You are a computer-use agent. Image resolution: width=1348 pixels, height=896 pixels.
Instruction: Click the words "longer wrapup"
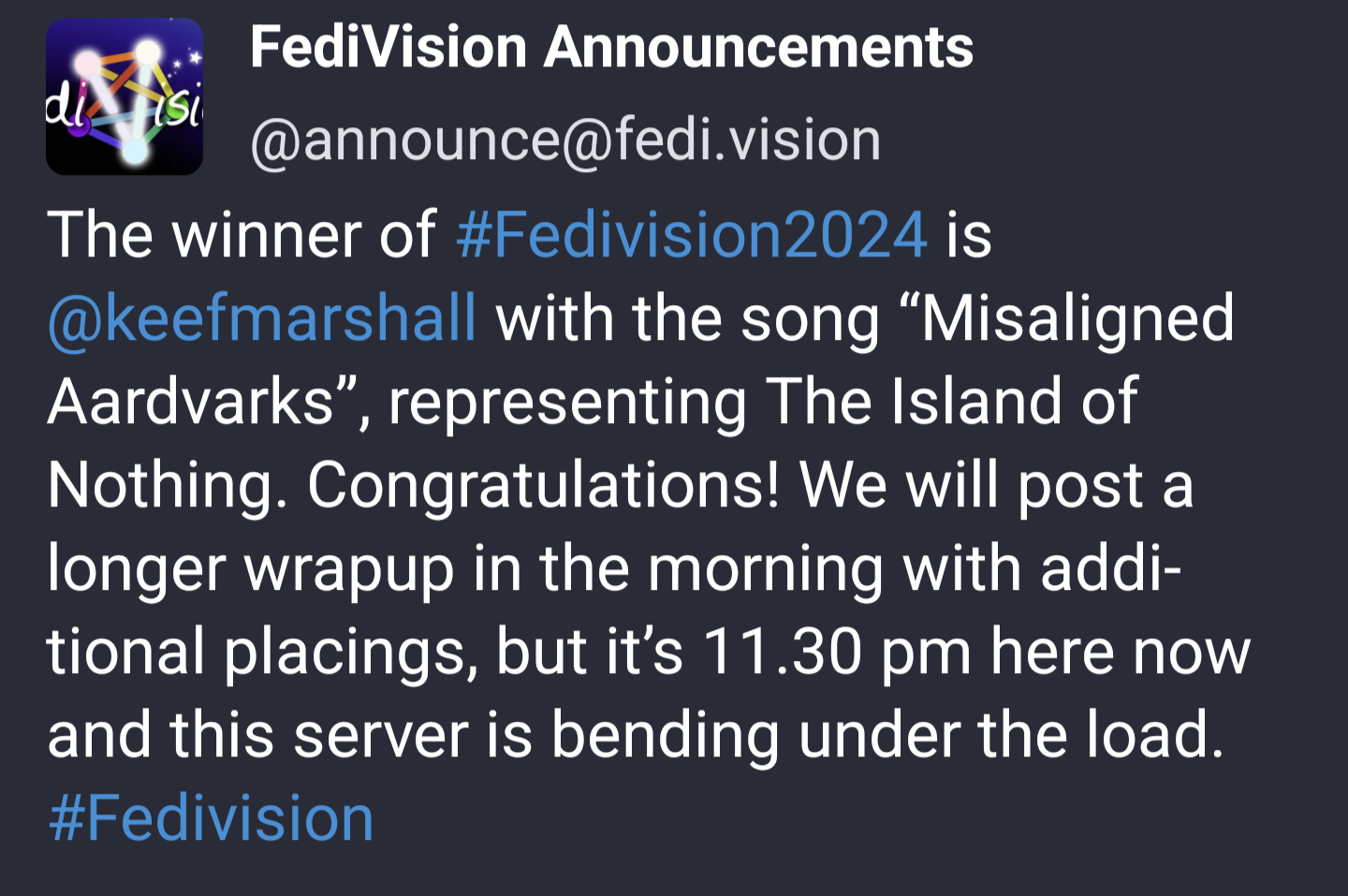251,568
